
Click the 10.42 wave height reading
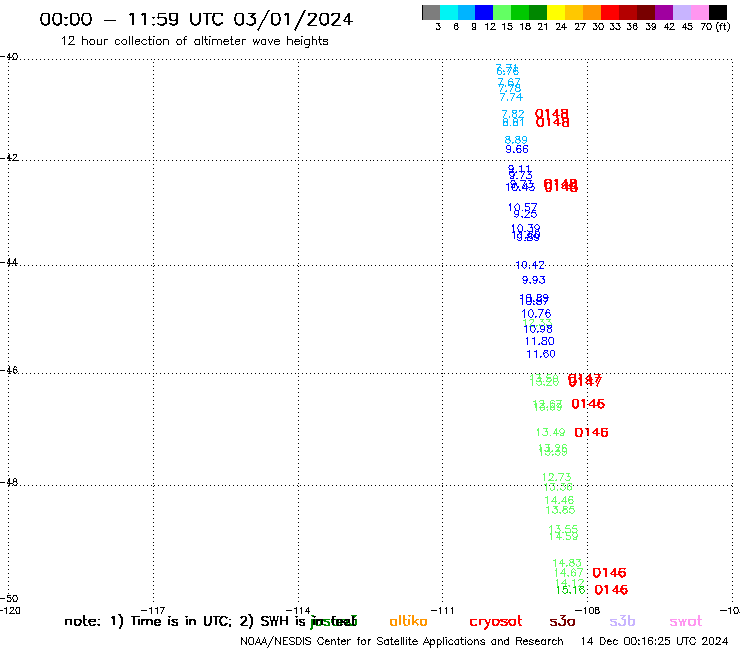click(530, 265)
